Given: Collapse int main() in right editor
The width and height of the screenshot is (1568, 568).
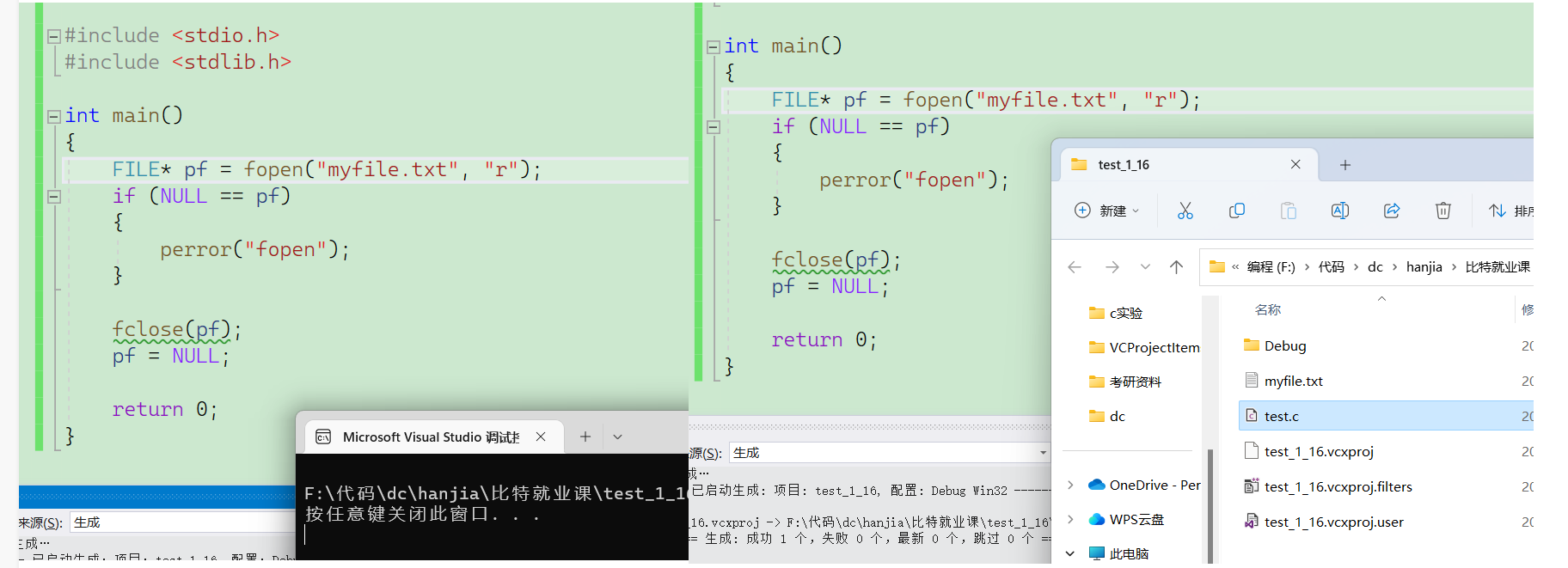Looking at the screenshot, I should (x=713, y=47).
